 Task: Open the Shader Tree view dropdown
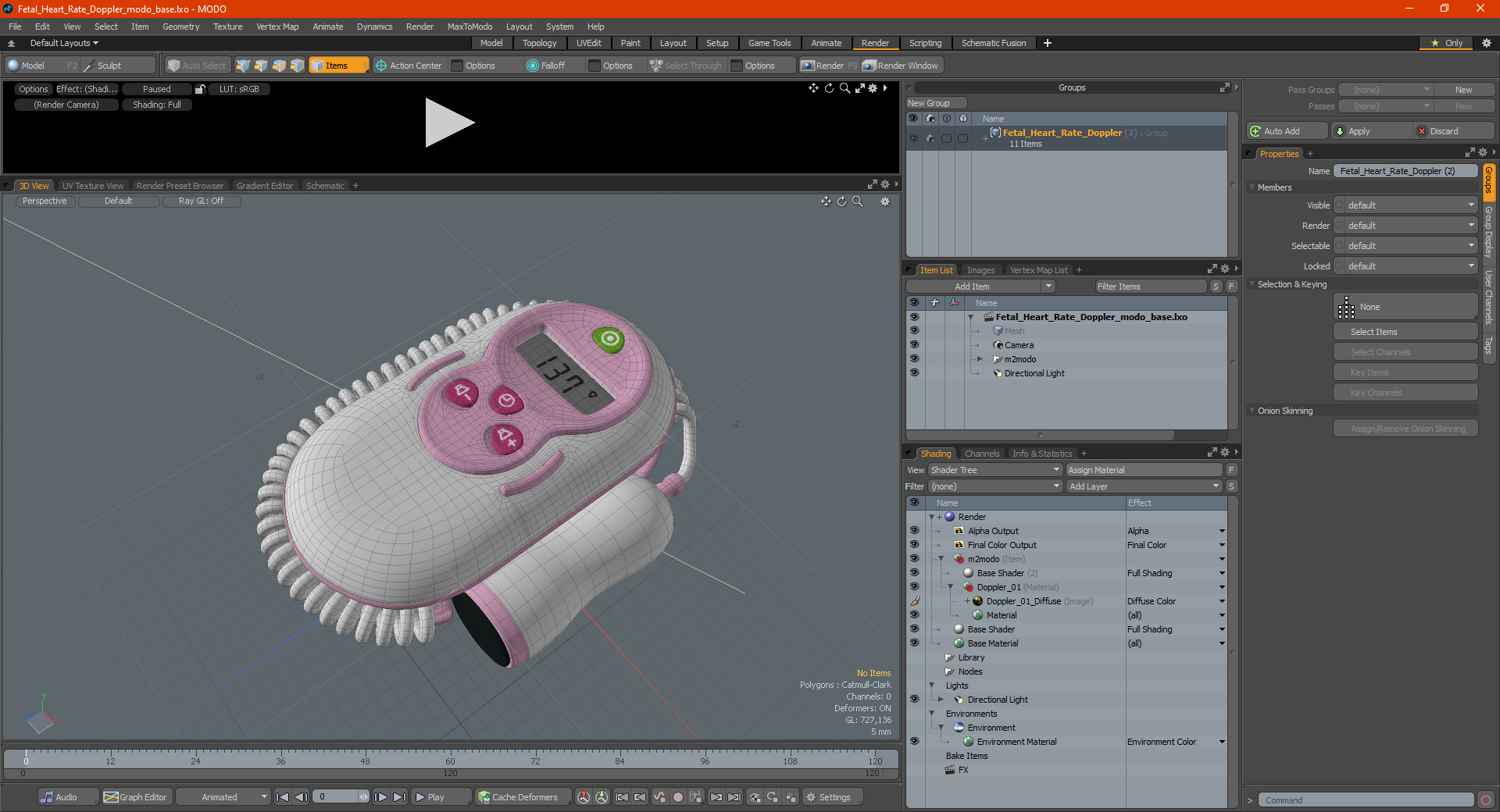(995, 470)
